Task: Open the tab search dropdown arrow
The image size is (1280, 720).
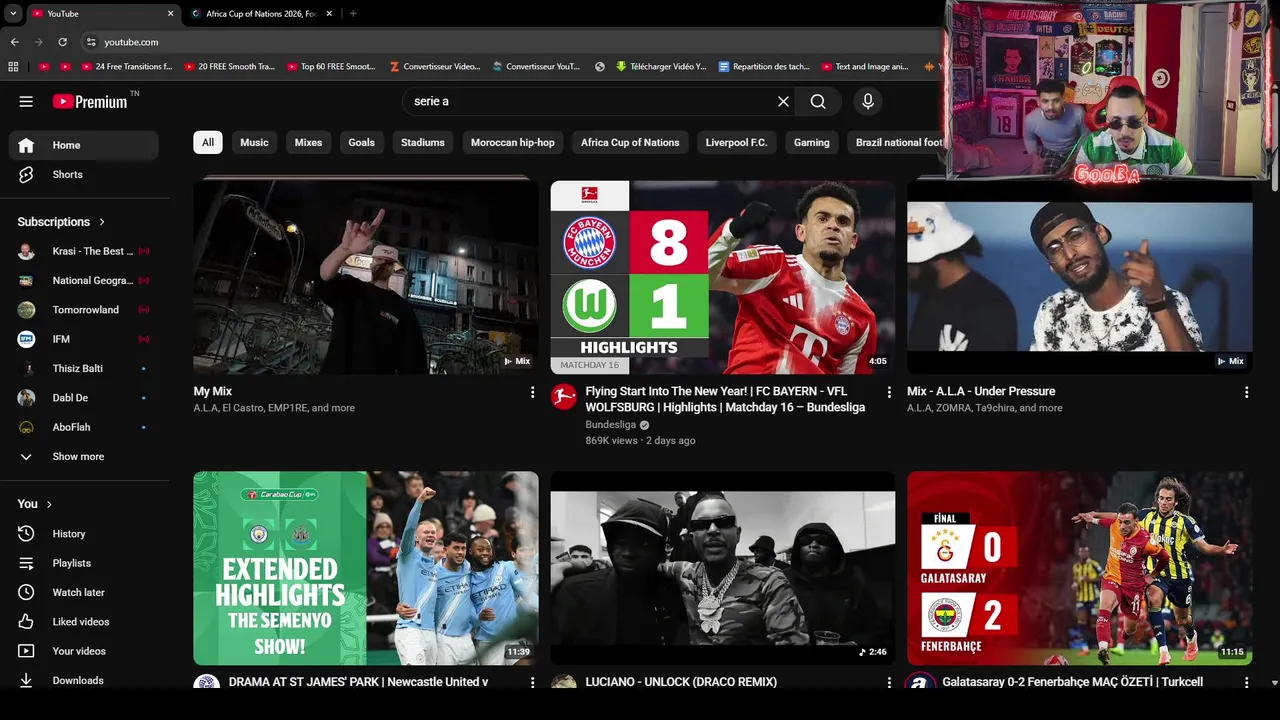Action: click(x=13, y=14)
